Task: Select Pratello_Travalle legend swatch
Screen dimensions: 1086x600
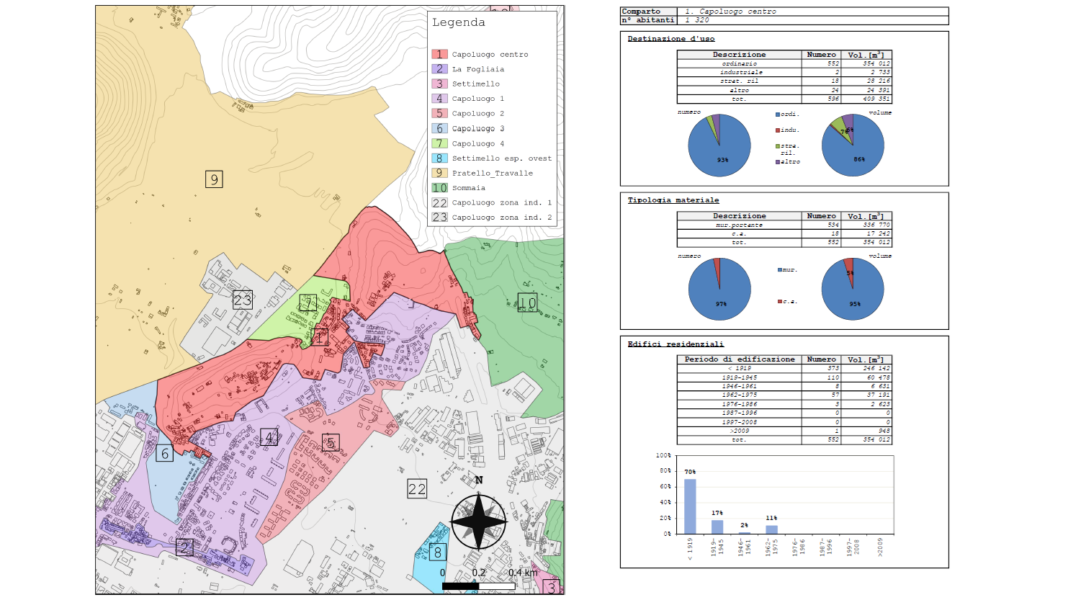Action: (x=438, y=173)
